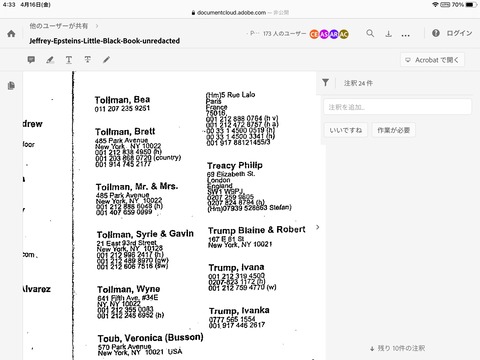Open the more options ellipsis menu

click(405, 35)
